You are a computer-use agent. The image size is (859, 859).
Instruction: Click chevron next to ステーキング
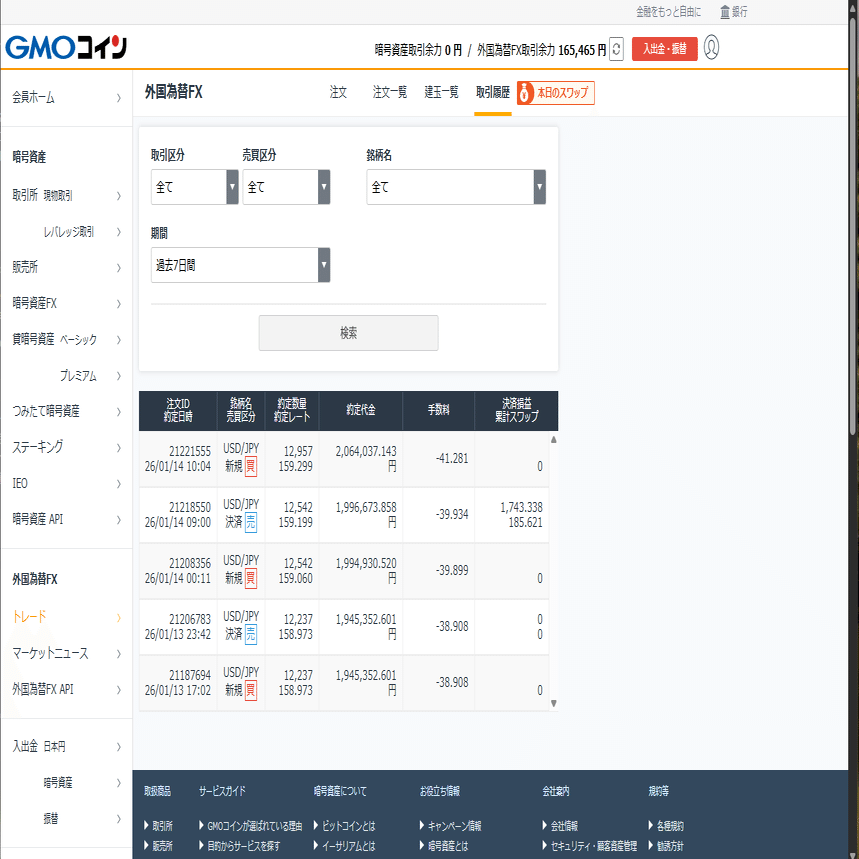(119, 448)
